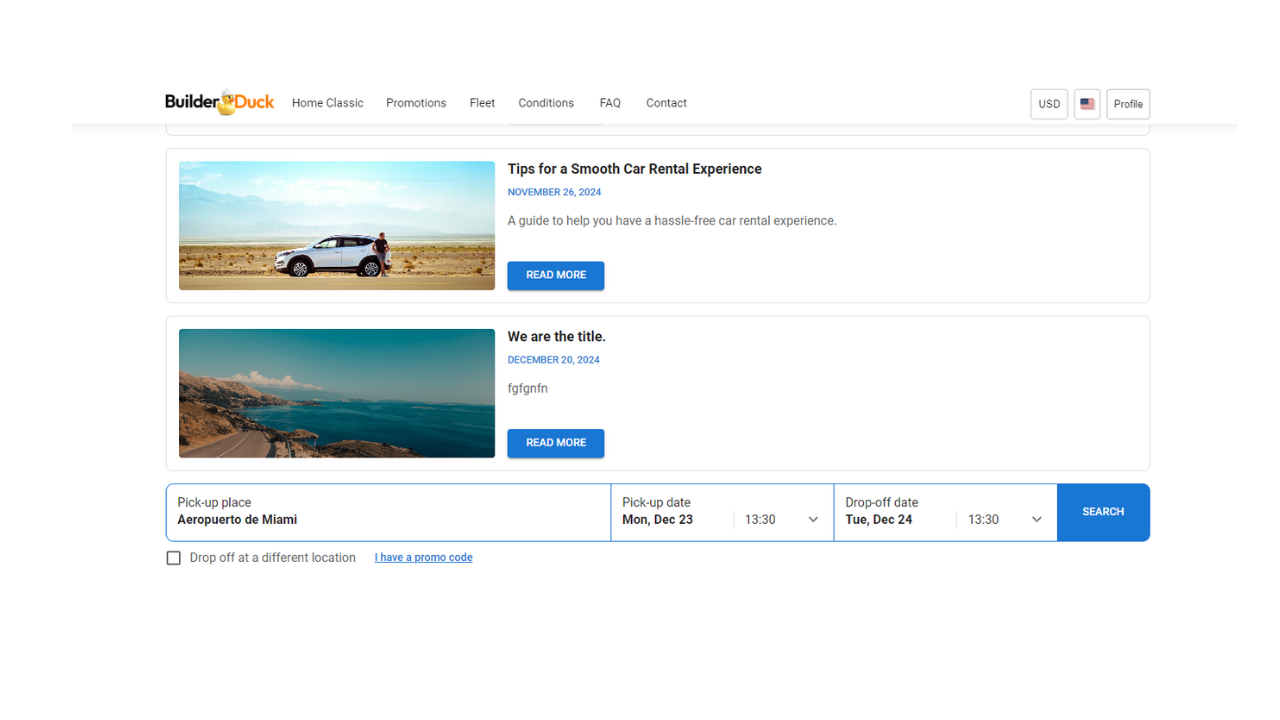
Task: Read more about smooth car rental tips
Action: tap(555, 275)
